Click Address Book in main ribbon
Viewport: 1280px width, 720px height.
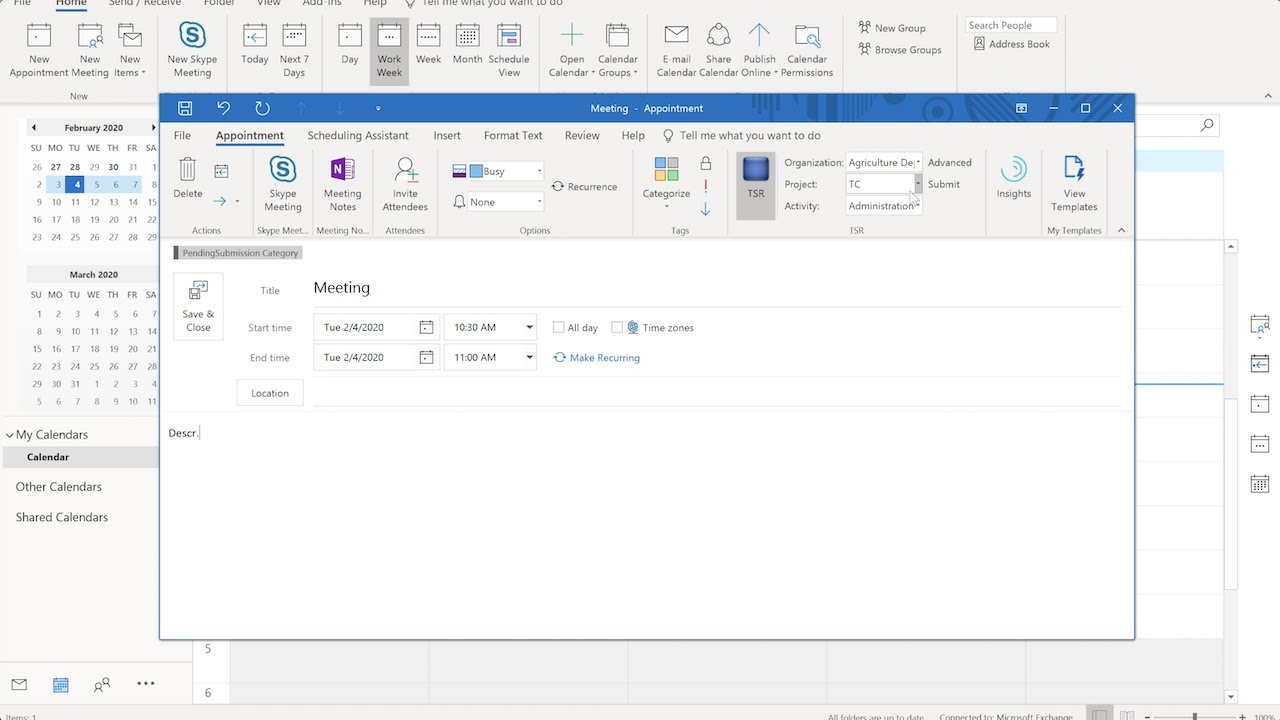1012,44
